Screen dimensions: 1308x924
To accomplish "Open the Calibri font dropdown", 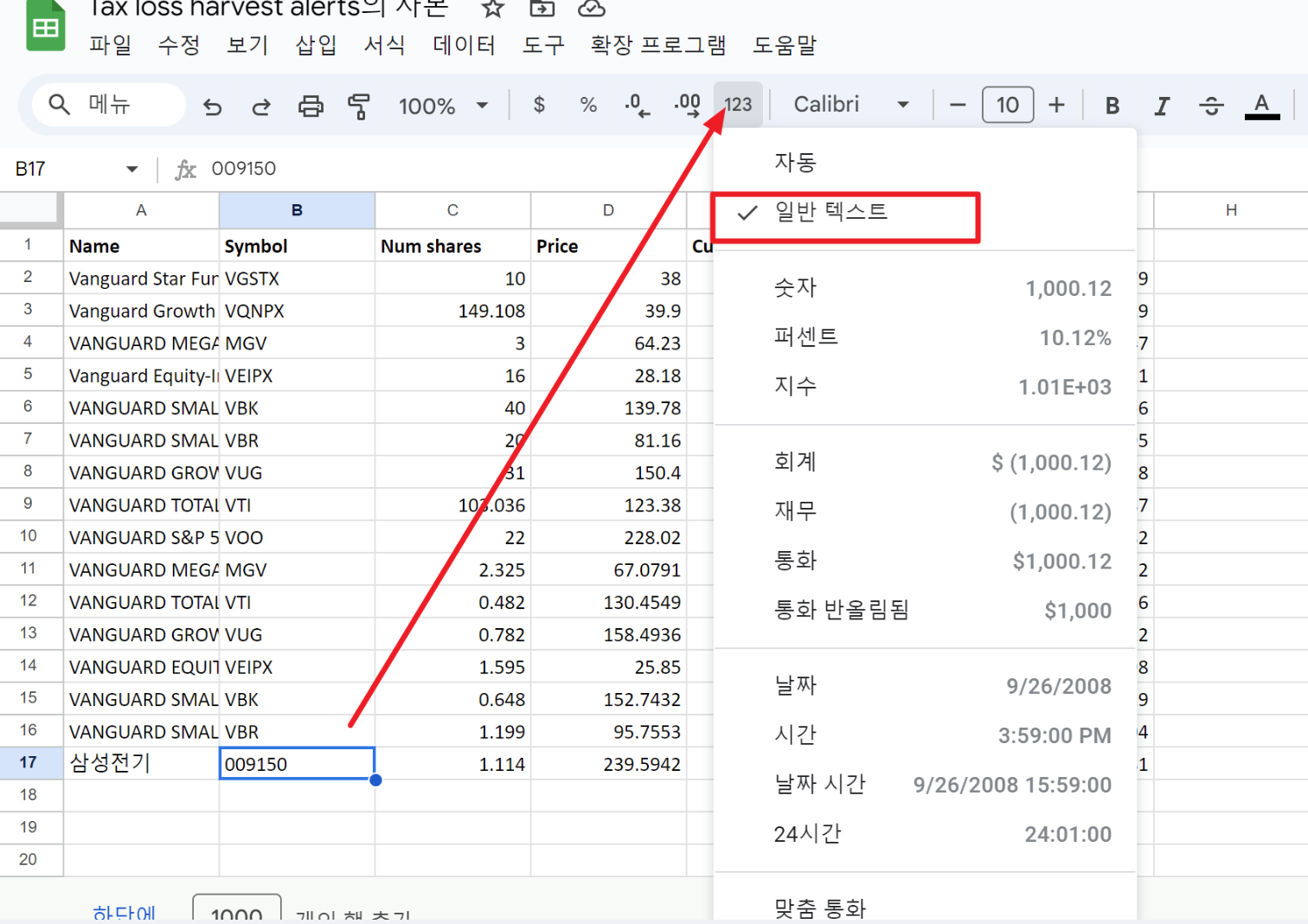I will point(851,105).
